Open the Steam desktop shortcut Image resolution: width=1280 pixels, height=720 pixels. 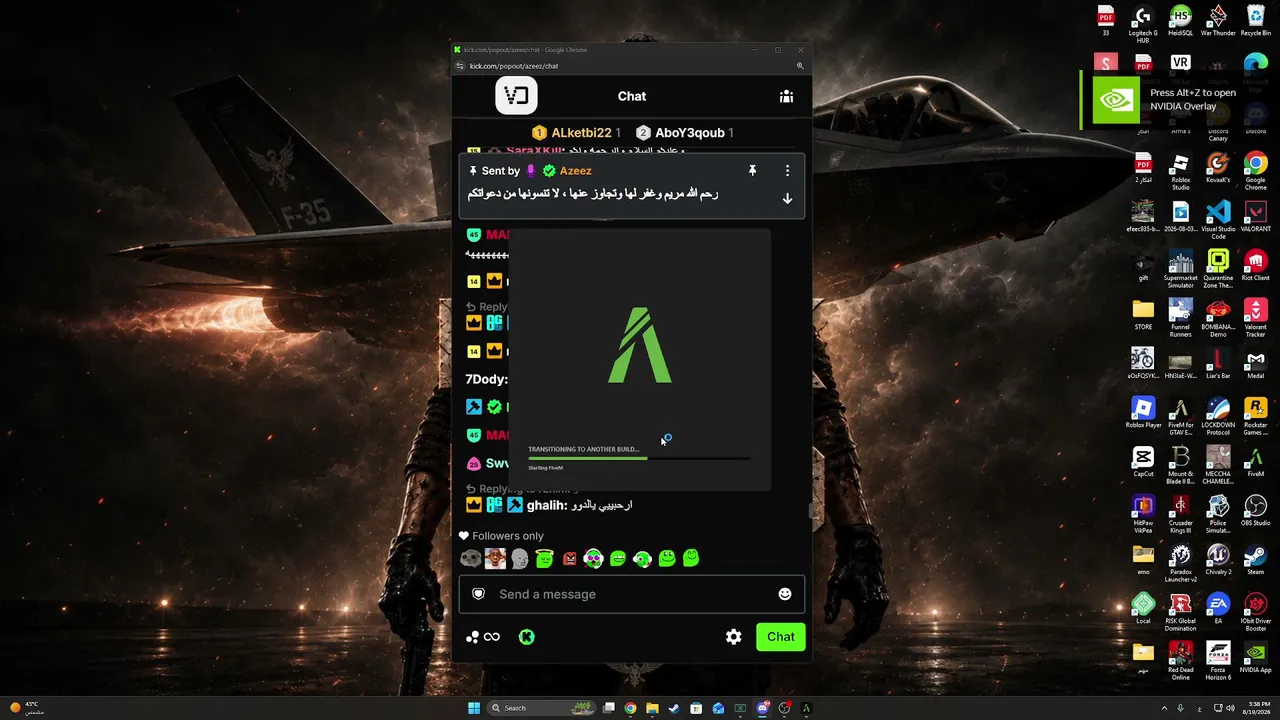pyautogui.click(x=1255, y=559)
